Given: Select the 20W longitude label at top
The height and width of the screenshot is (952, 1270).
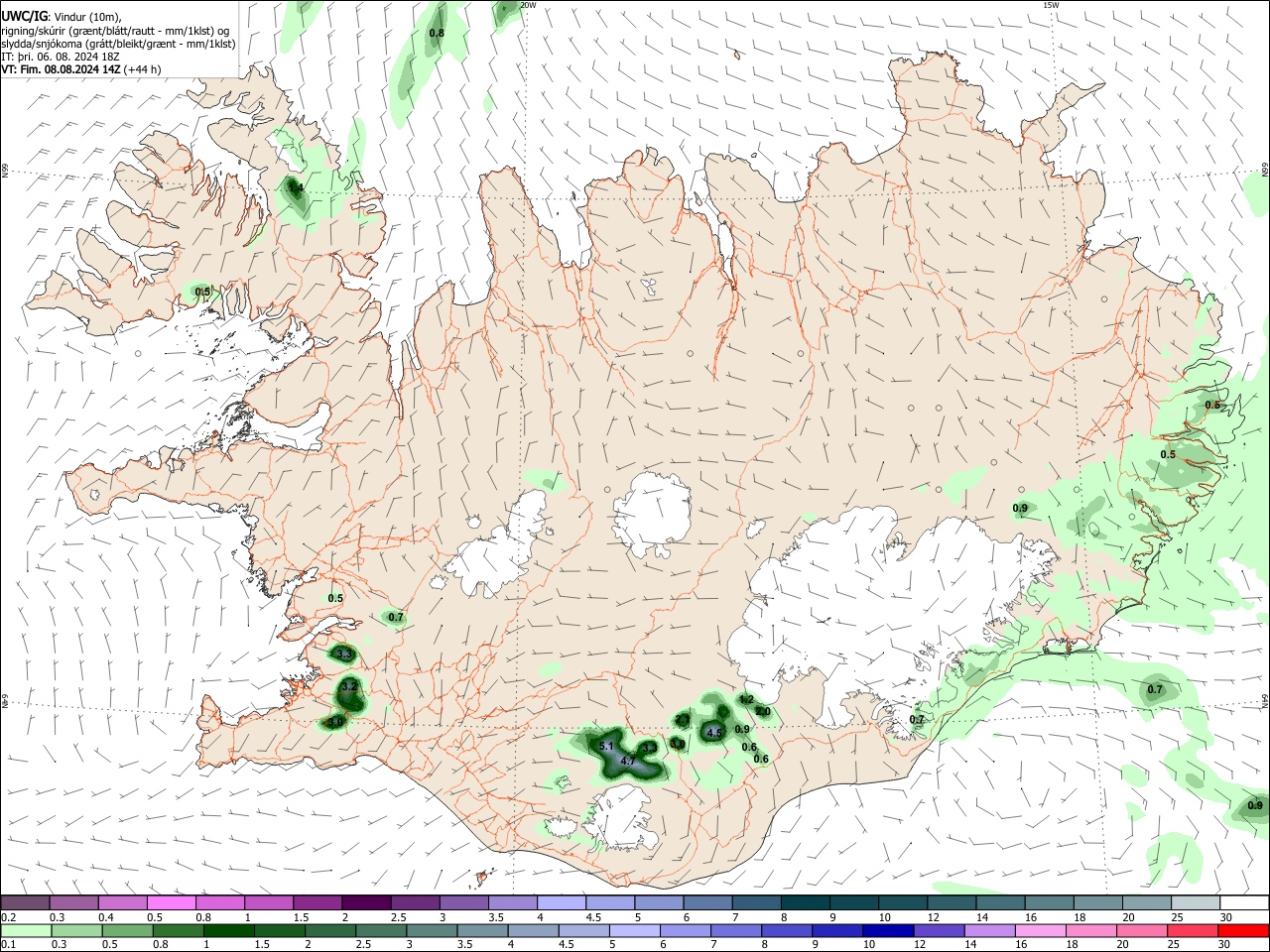Looking at the screenshot, I should pyautogui.click(x=528, y=5).
